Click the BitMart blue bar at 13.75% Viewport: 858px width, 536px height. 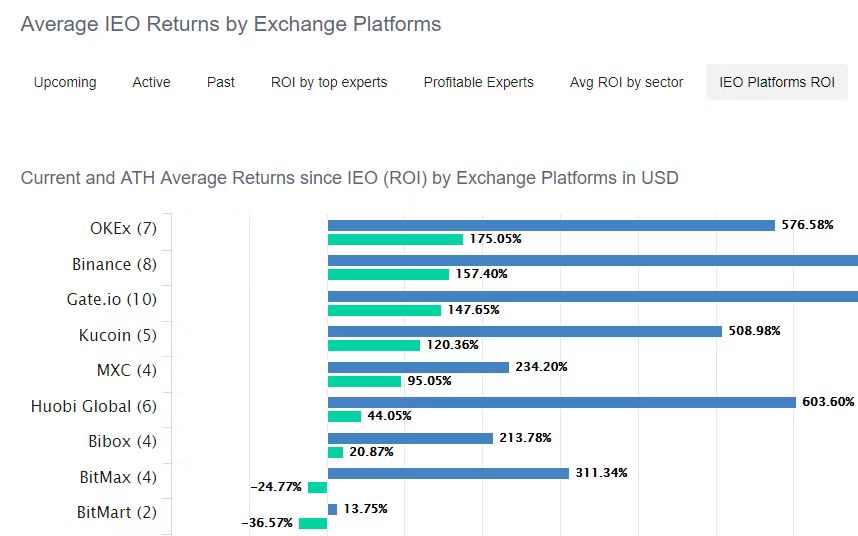coord(332,509)
